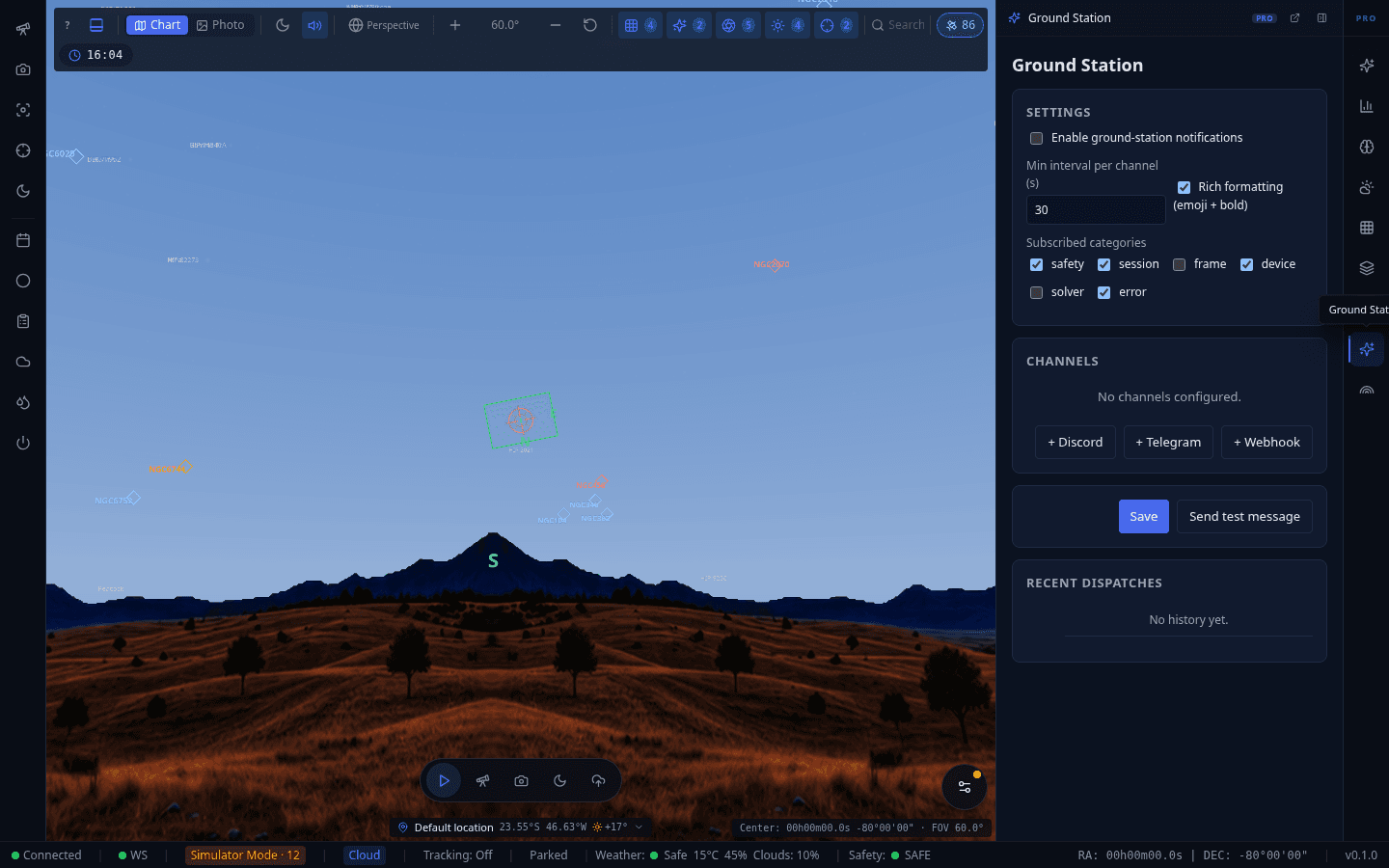Open the circle icon in left sidebar

point(23,281)
